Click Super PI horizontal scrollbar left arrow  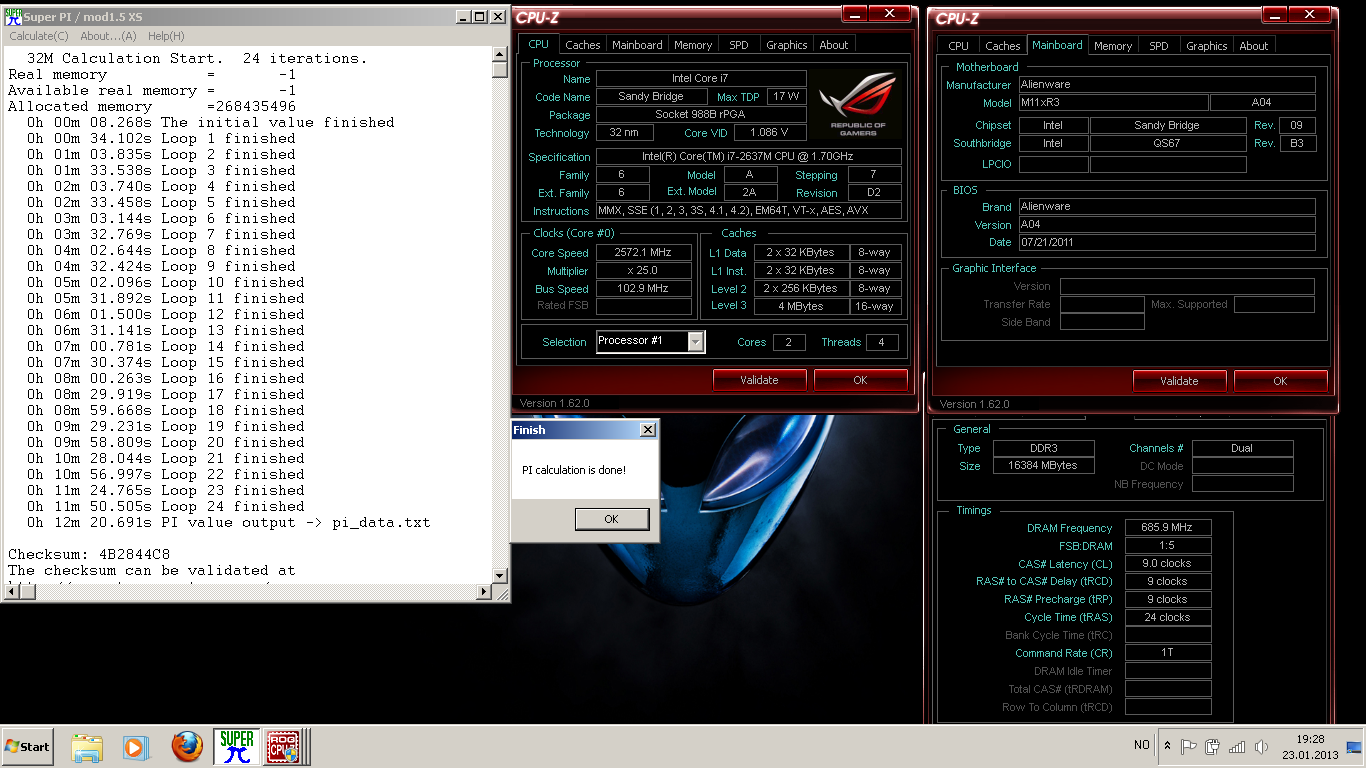pyautogui.click(x=11, y=593)
